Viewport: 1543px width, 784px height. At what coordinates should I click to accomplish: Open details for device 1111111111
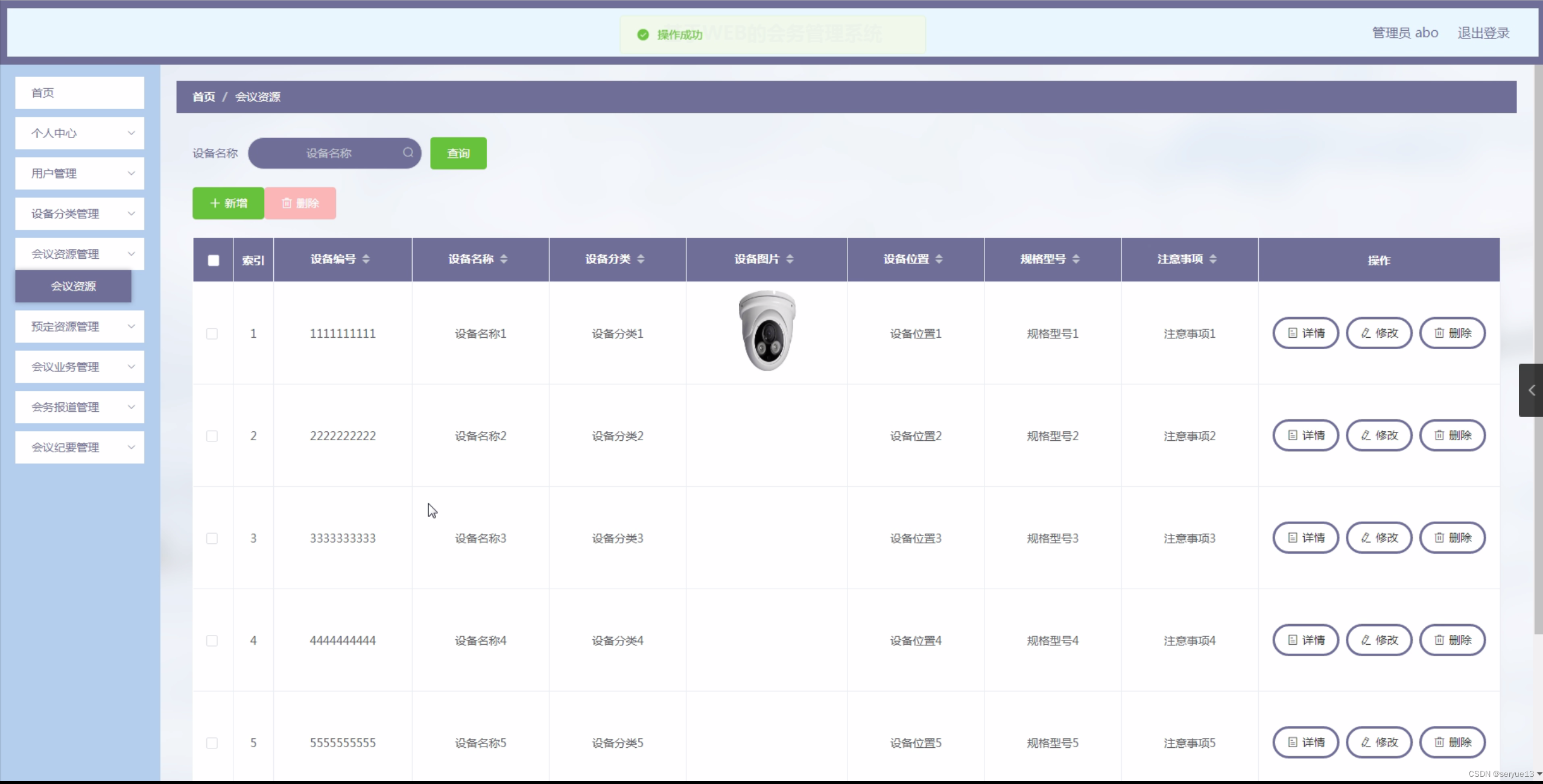[x=1304, y=332]
